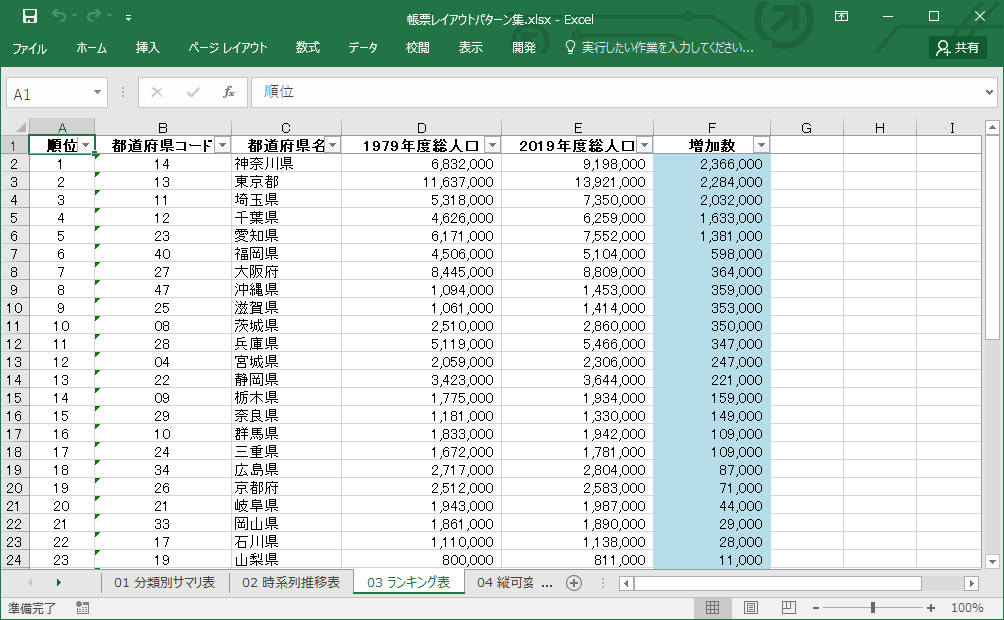Click the zoom slider in status bar
This screenshot has height=620, width=1004.
(x=873, y=608)
